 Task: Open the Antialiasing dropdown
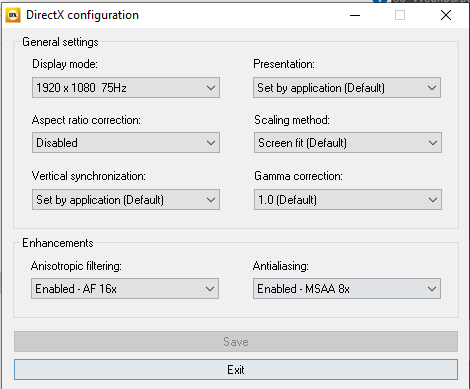[347, 289]
